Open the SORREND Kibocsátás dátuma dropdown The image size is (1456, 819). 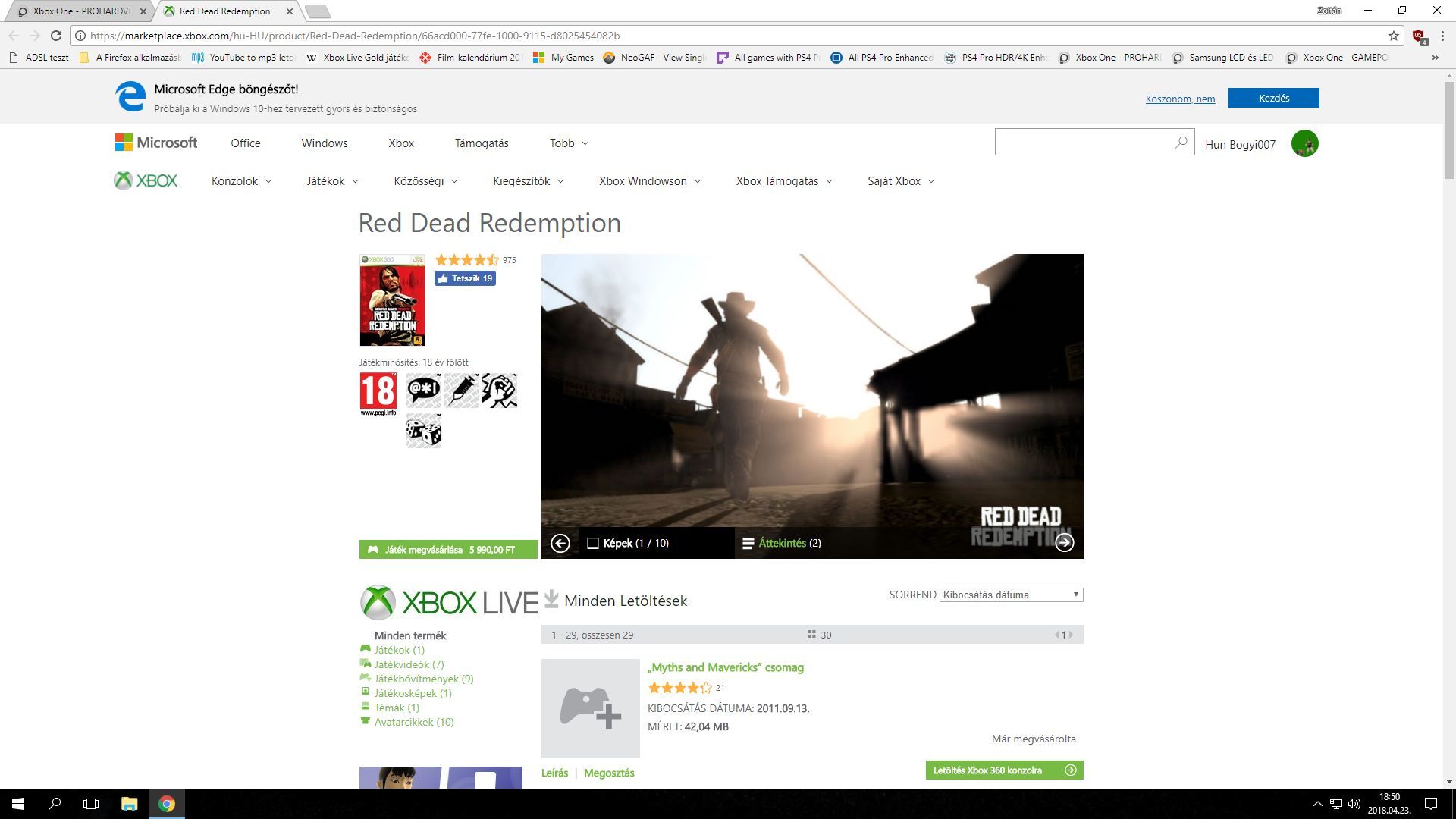coord(1011,595)
